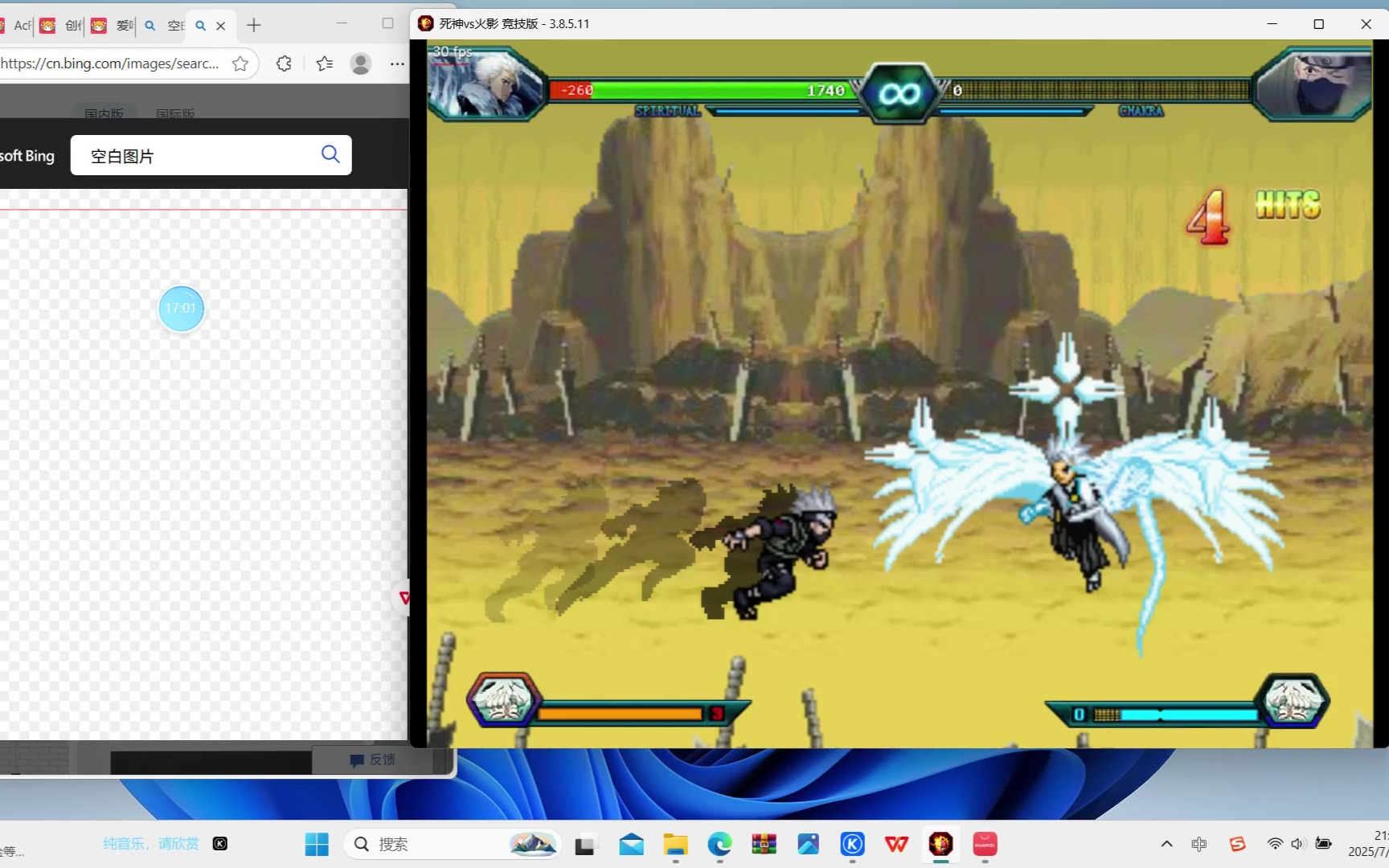Open a new browser tab

[254, 26]
